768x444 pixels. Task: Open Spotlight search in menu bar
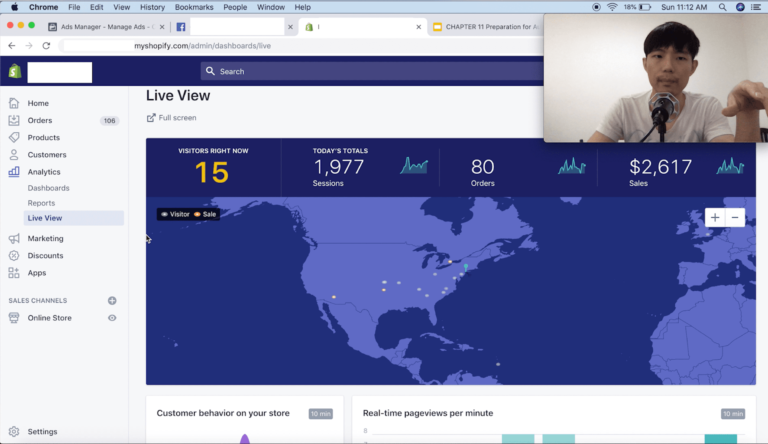pyautogui.click(x=722, y=7)
